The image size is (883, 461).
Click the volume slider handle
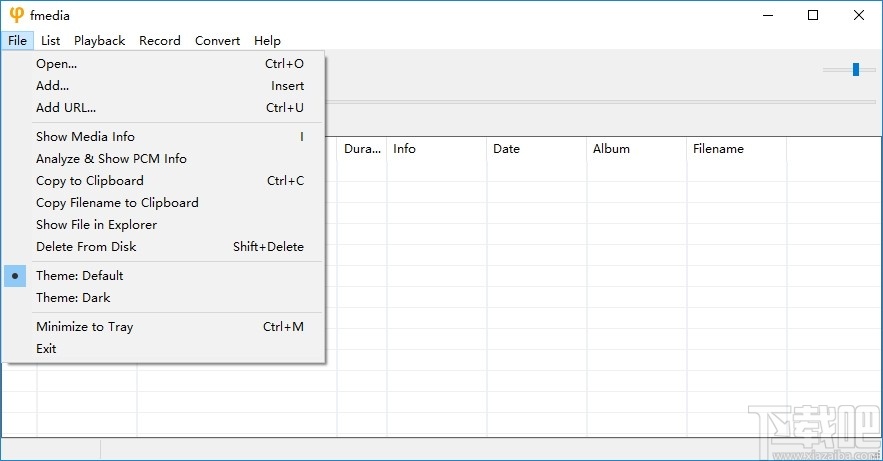[856, 69]
